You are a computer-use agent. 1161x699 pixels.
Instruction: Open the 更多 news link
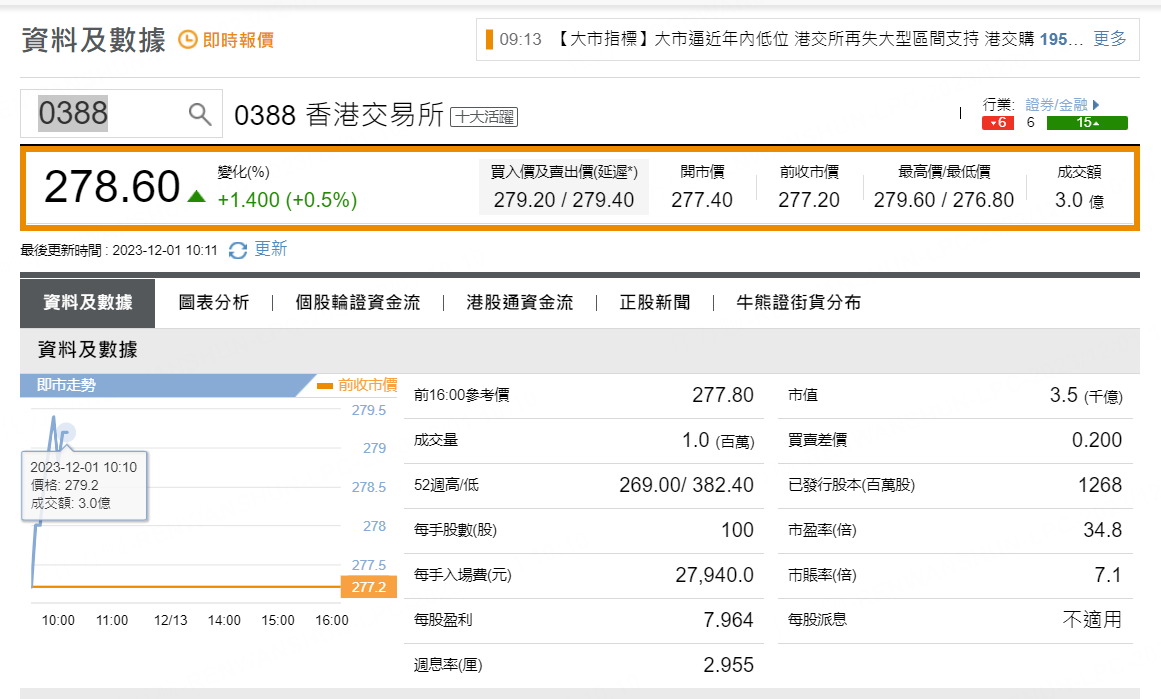1110,39
